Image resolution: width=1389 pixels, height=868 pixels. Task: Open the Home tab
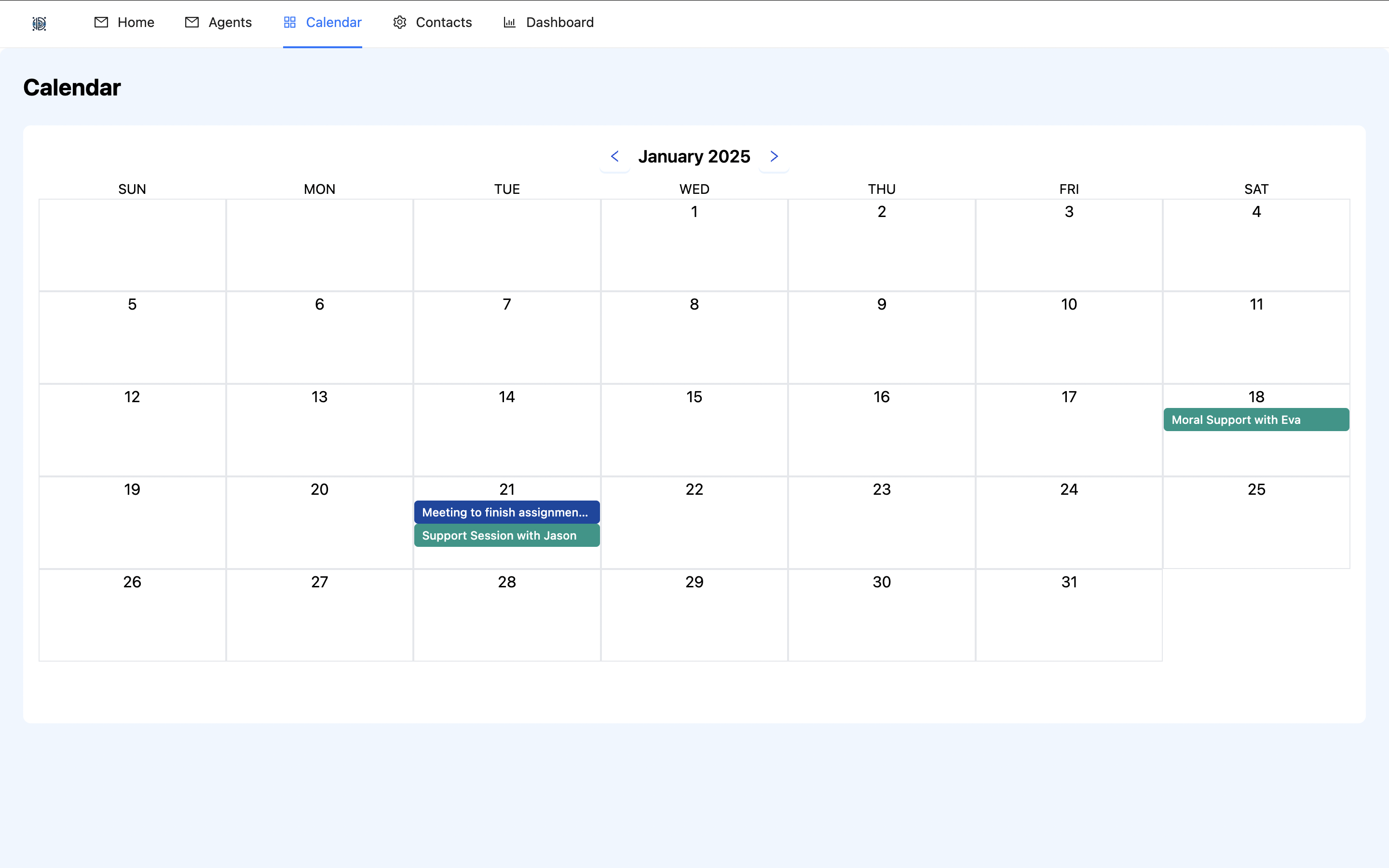coord(136,22)
